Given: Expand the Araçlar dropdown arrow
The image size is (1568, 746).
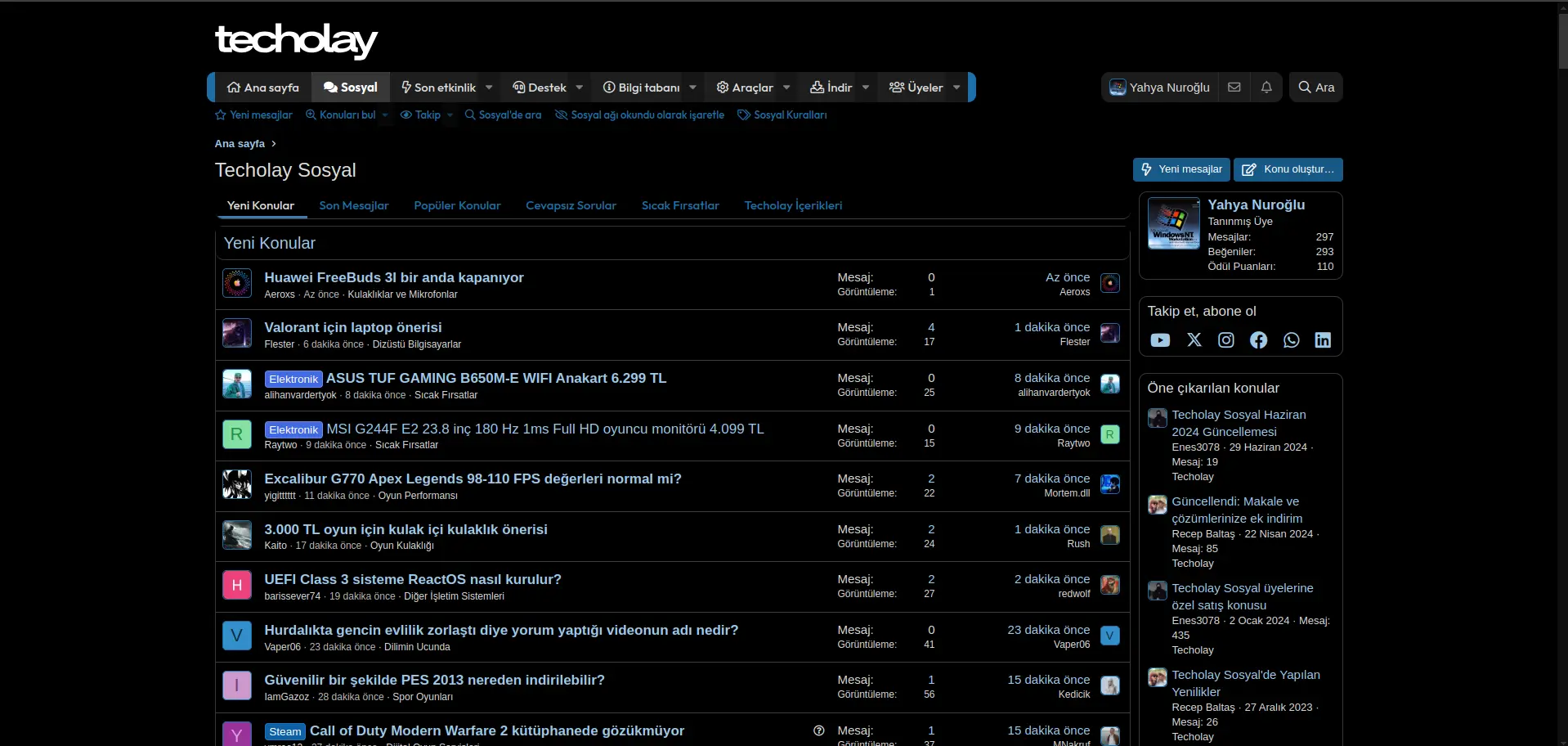Looking at the screenshot, I should click(x=786, y=88).
